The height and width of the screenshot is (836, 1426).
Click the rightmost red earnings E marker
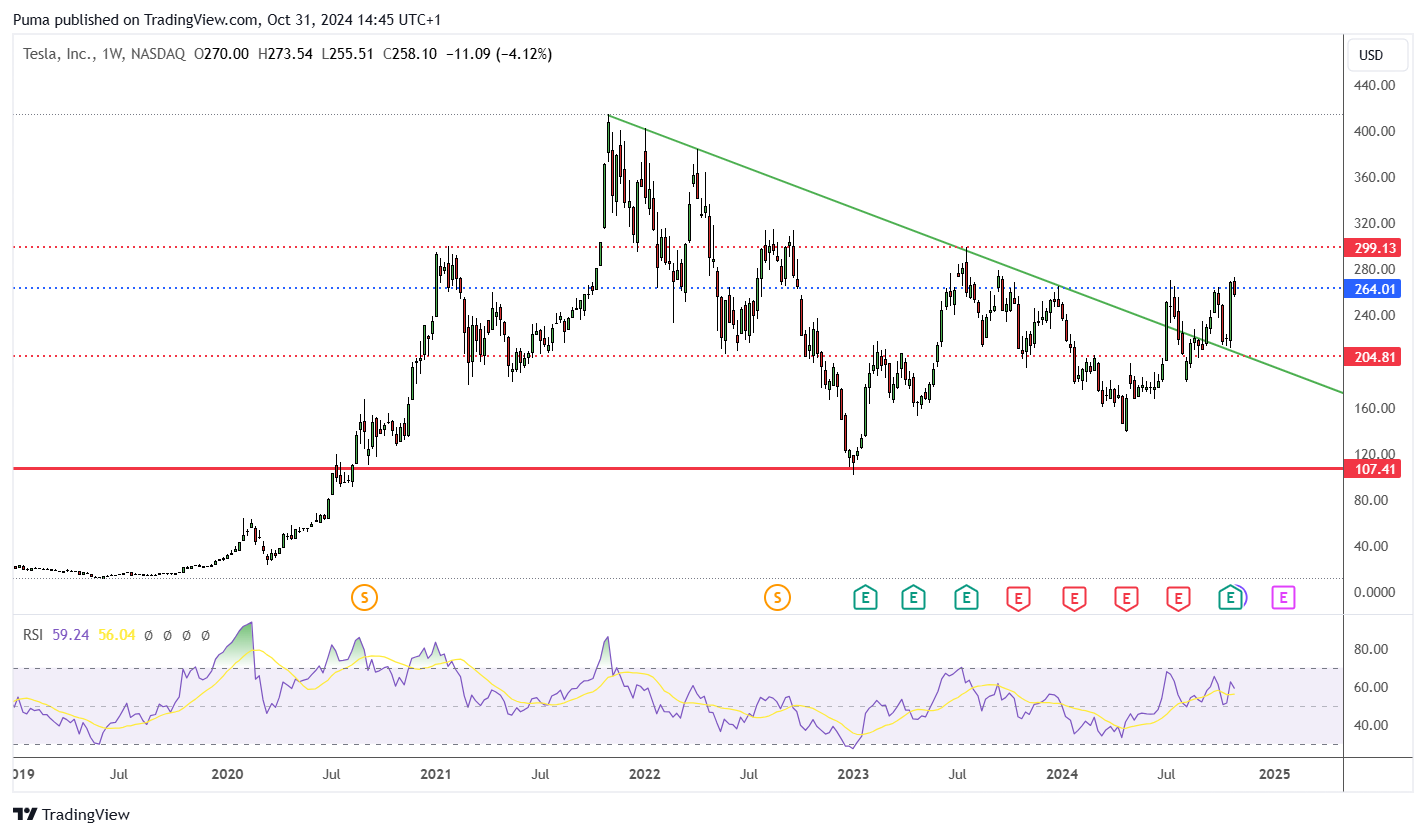1178,598
